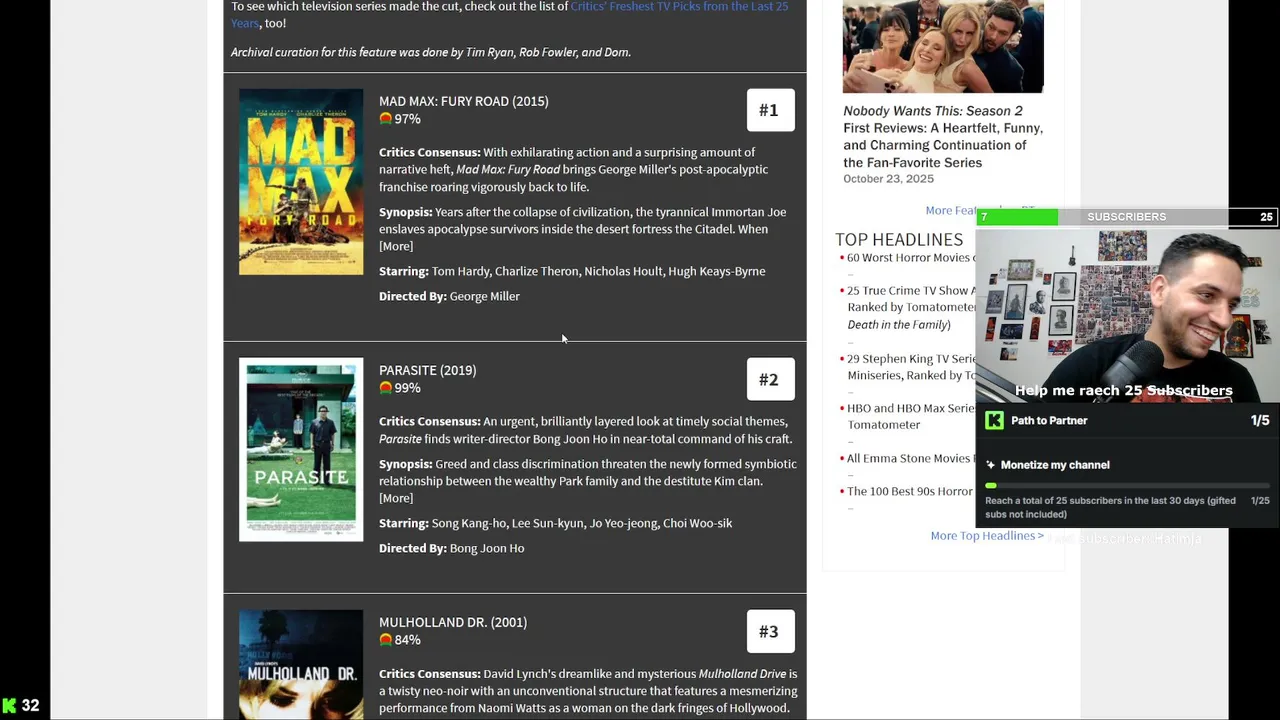Image resolution: width=1280 pixels, height=720 pixels.
Task: Click Bong Joon Ho in Directed By line
Action: pos(487,548)
